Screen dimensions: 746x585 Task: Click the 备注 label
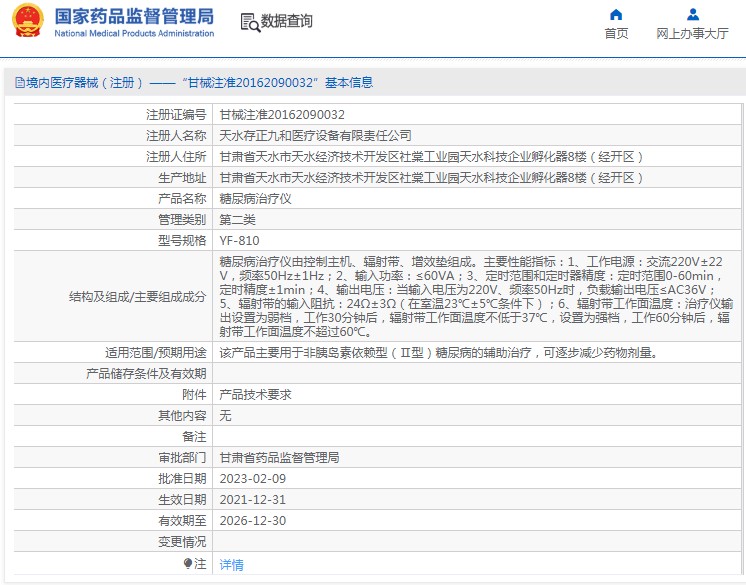click(x=194, y=437)
